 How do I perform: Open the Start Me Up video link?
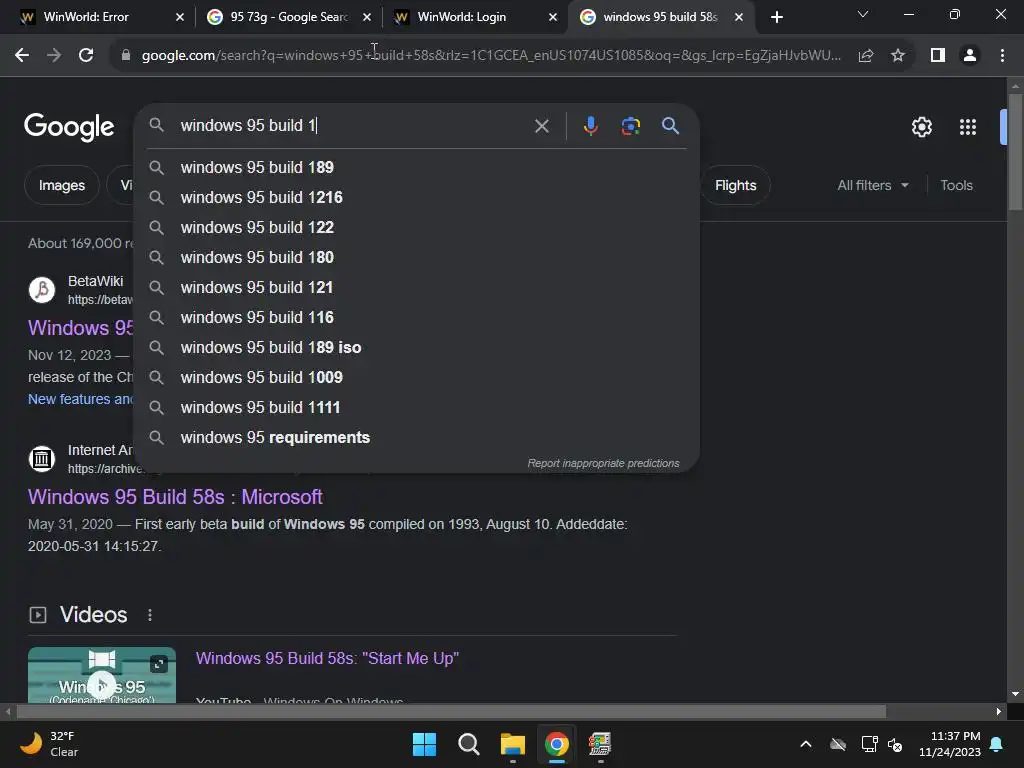tap(327, 658)
